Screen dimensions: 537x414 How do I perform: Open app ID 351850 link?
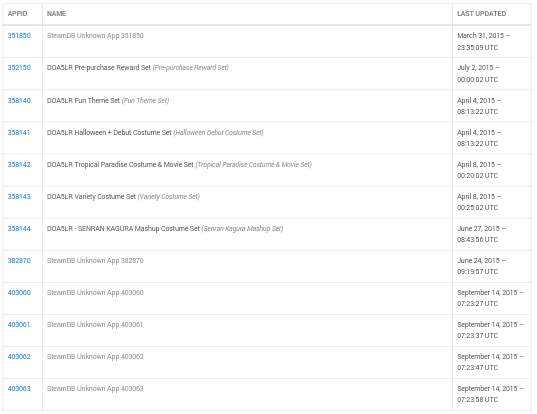coord(19,36)
